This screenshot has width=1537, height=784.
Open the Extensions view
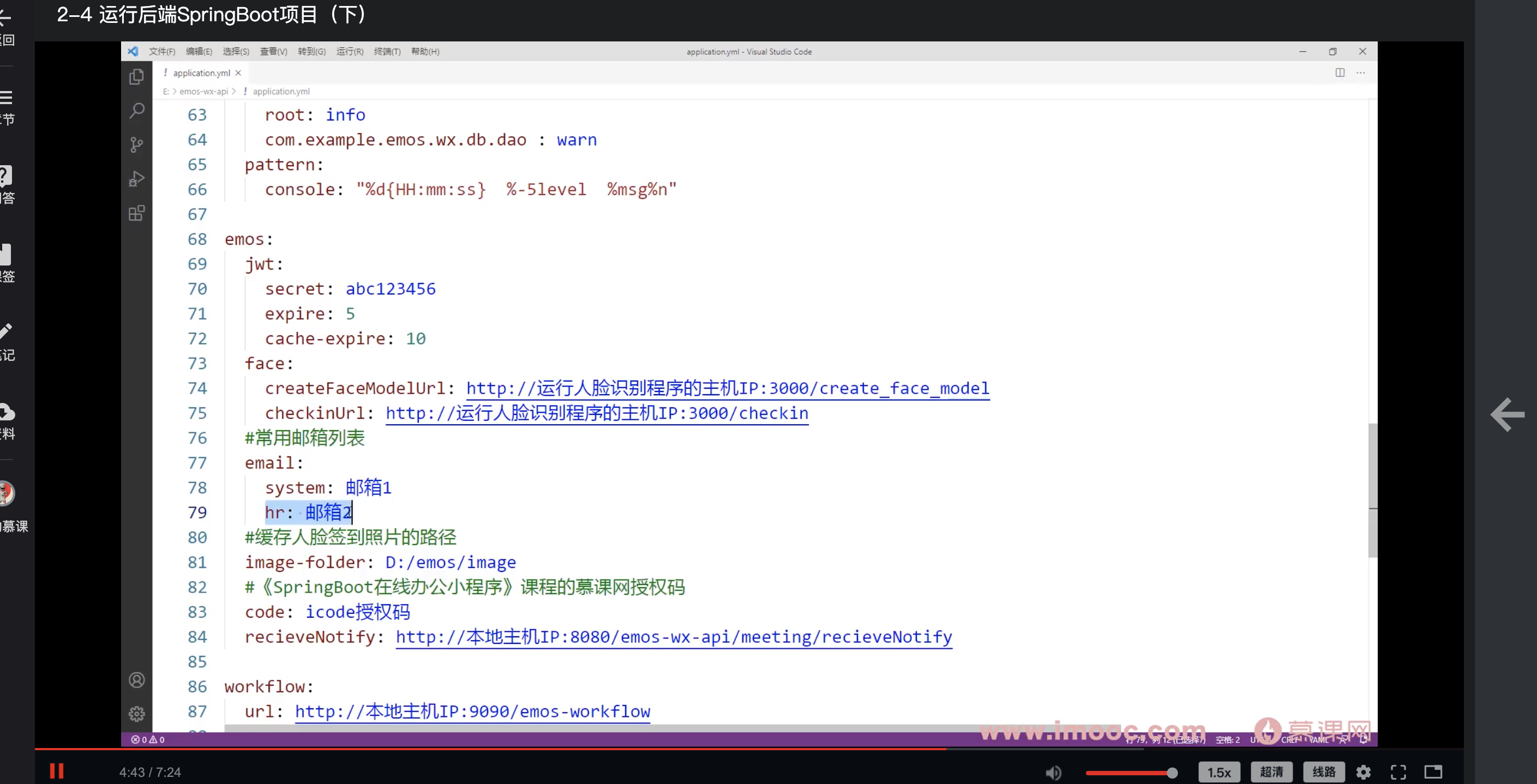click(137, 213)
